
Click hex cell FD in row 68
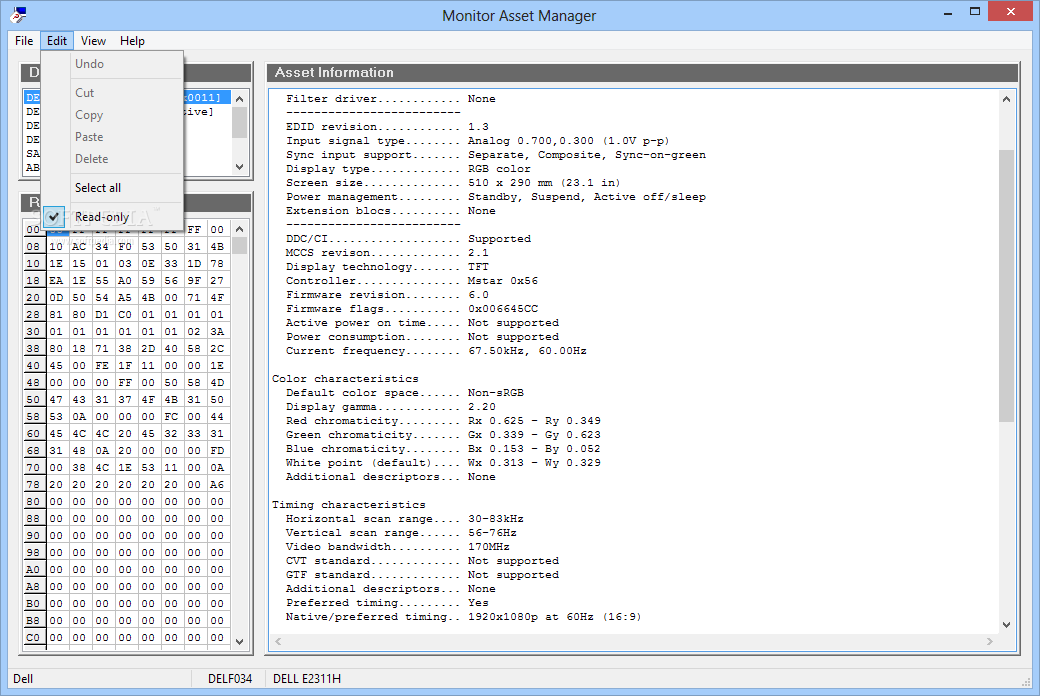pyautogui.click(x=217, y=450)
